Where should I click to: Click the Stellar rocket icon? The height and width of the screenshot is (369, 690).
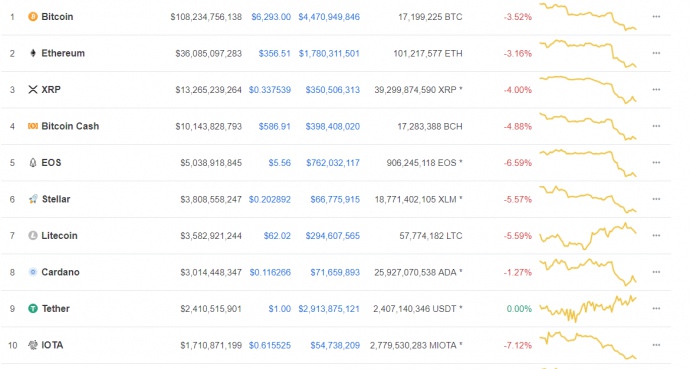[x=33, y=199]
